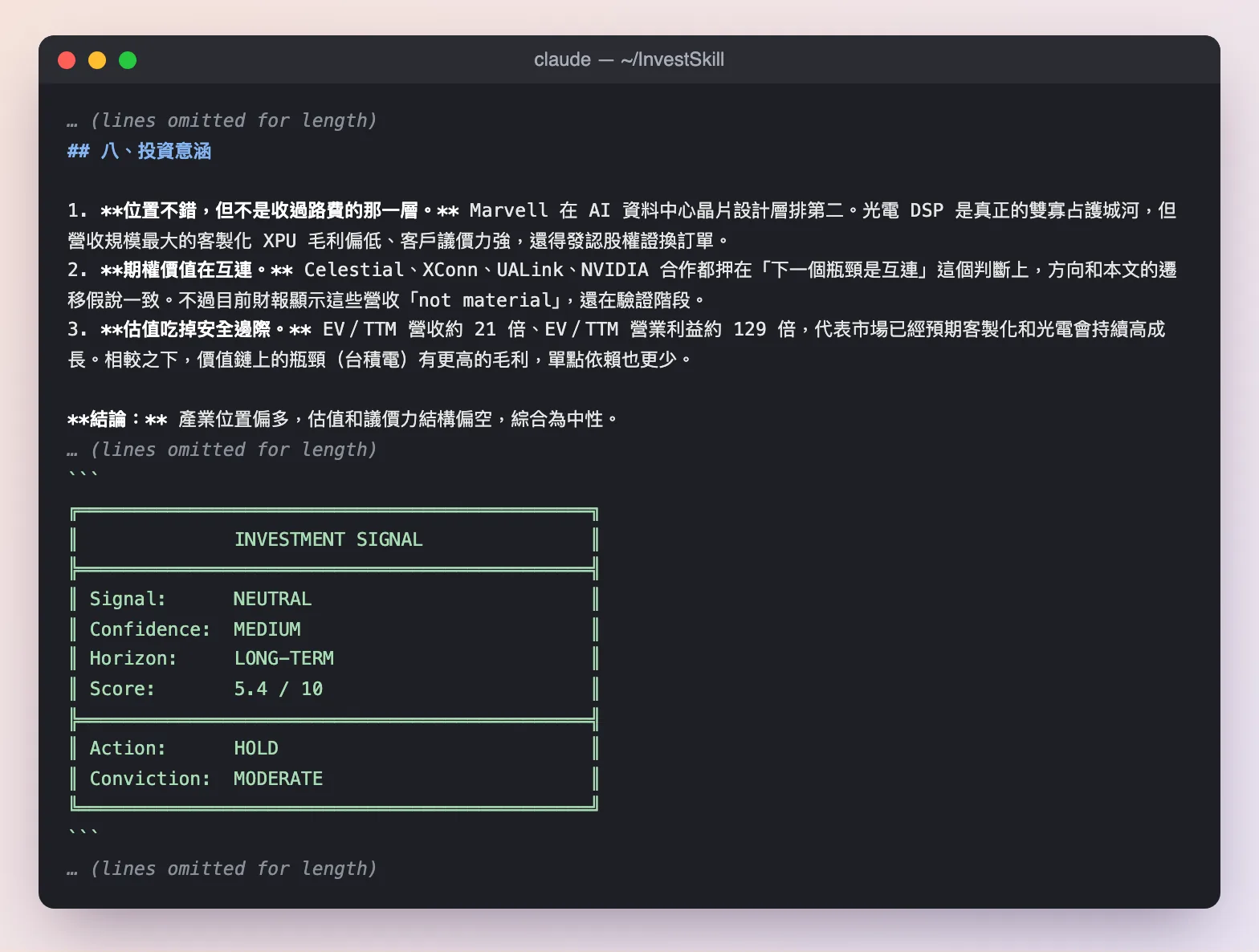Click the 'NEUTRAL' signal value
The image size is (1259, 952).
click(272, 599)
